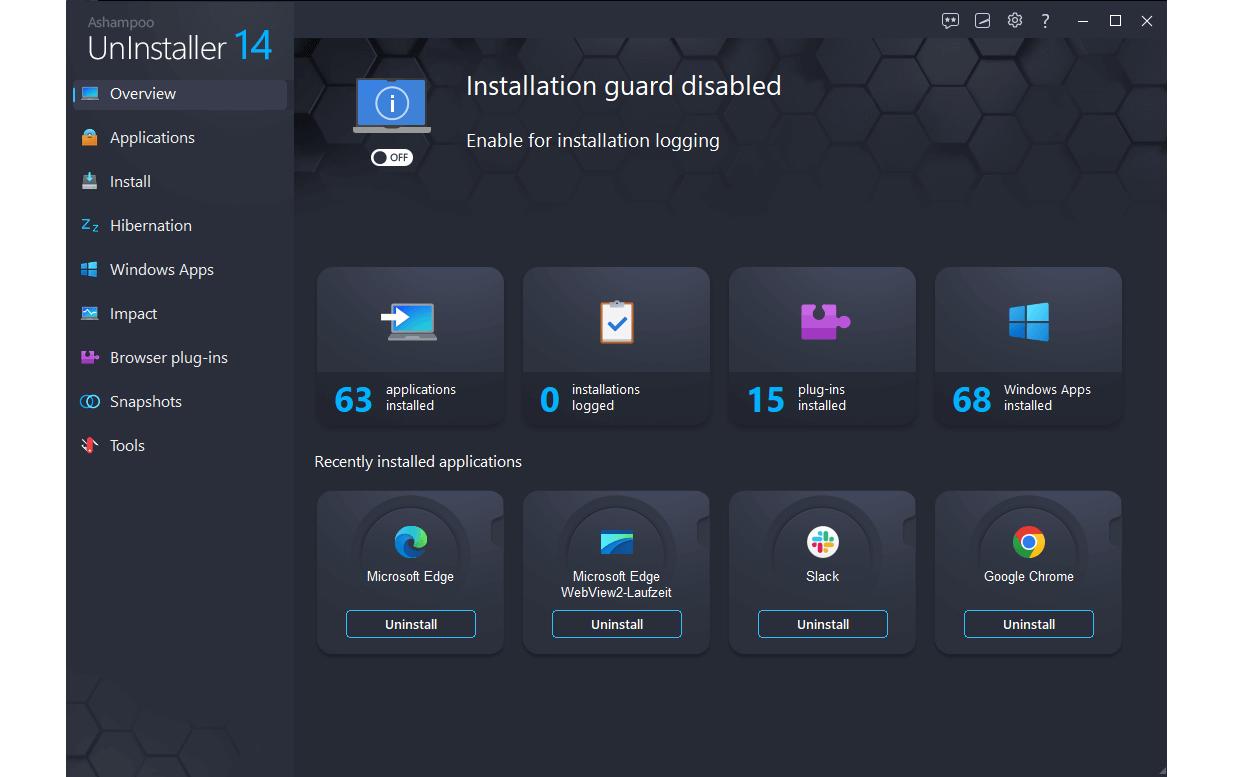The height and width of the screenshot is (777, 1234).
Task: Click the Hibernation Zz icon
Action: click(x=90, y=226)
